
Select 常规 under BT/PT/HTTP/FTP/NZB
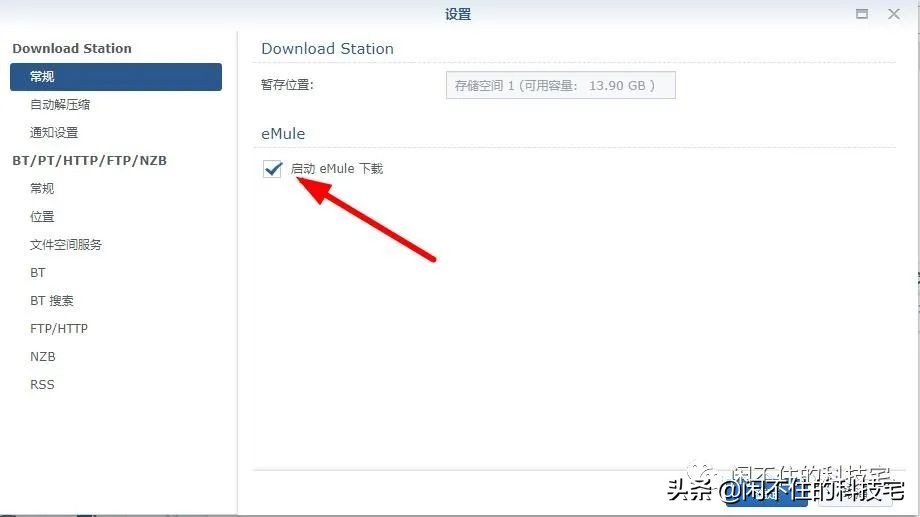point(42,188)
